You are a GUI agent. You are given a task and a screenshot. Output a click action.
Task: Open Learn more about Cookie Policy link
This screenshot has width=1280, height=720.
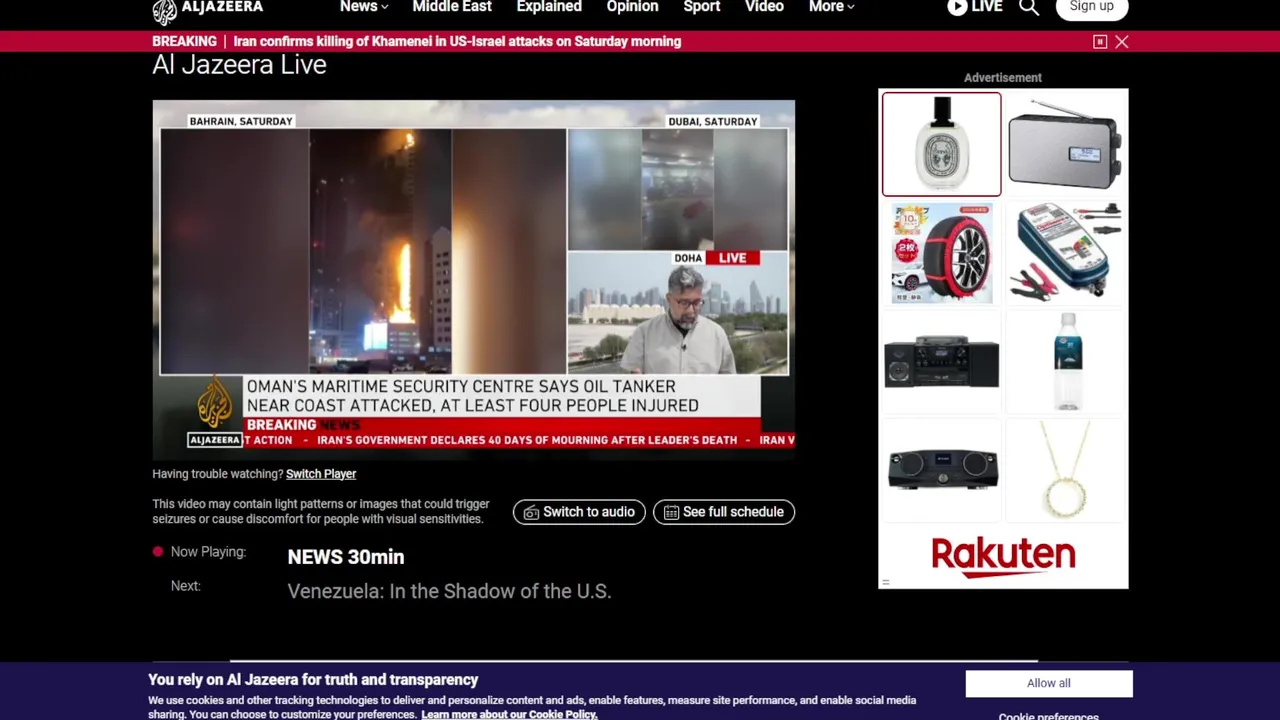pos(509,714)
